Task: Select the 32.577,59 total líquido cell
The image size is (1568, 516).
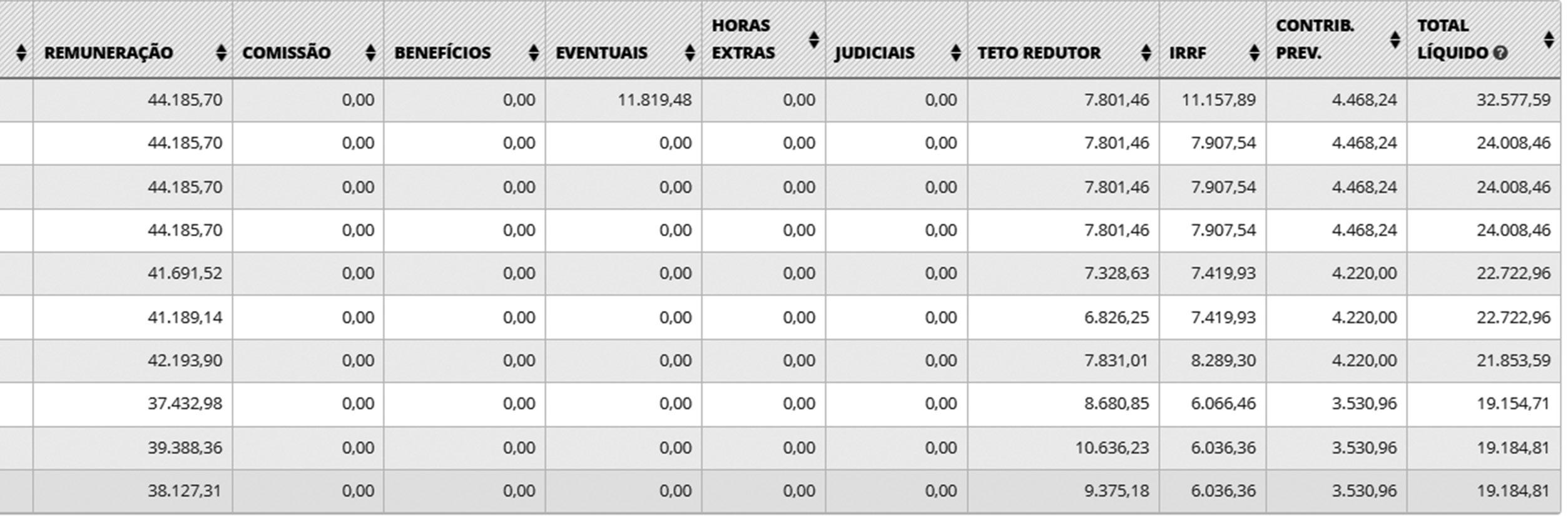Action: pos(1513,99)
